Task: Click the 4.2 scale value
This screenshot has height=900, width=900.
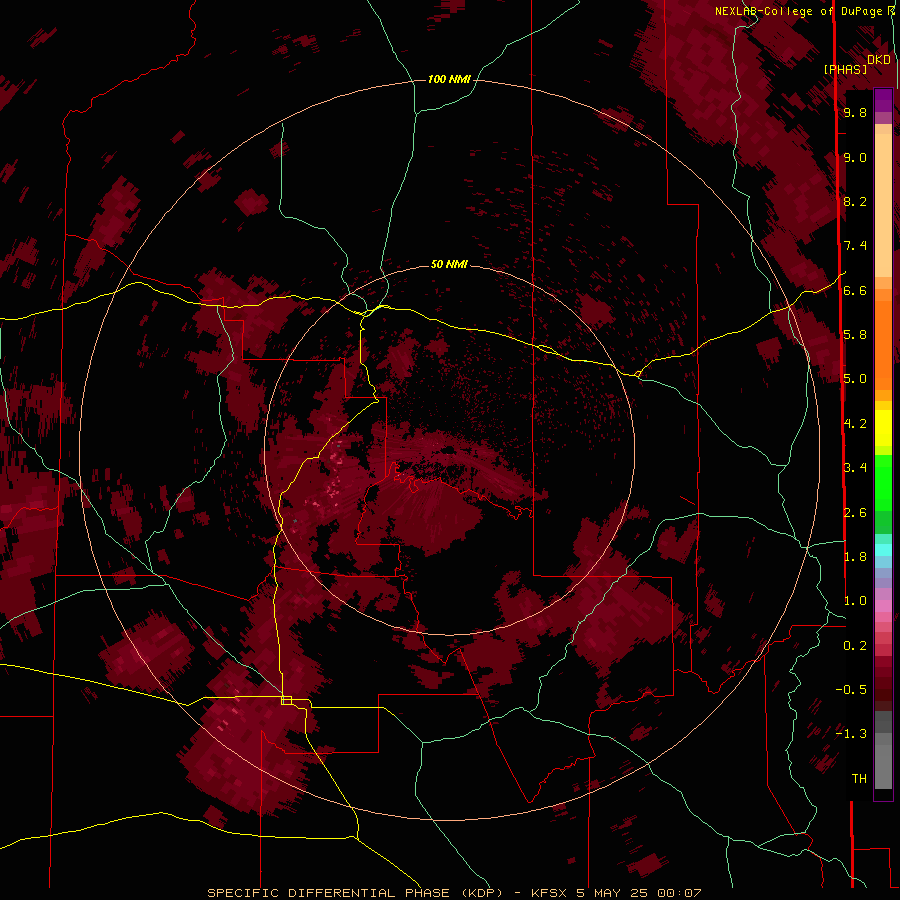Action: pyautogui.click(x=855, y=424)
